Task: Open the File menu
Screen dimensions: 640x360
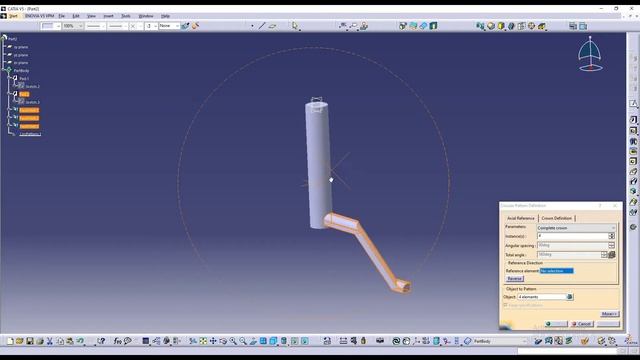Action: click(x=62, y=16)
